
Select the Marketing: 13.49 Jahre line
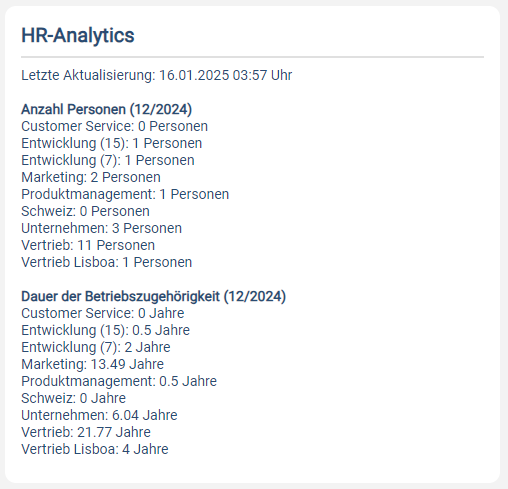92,364
